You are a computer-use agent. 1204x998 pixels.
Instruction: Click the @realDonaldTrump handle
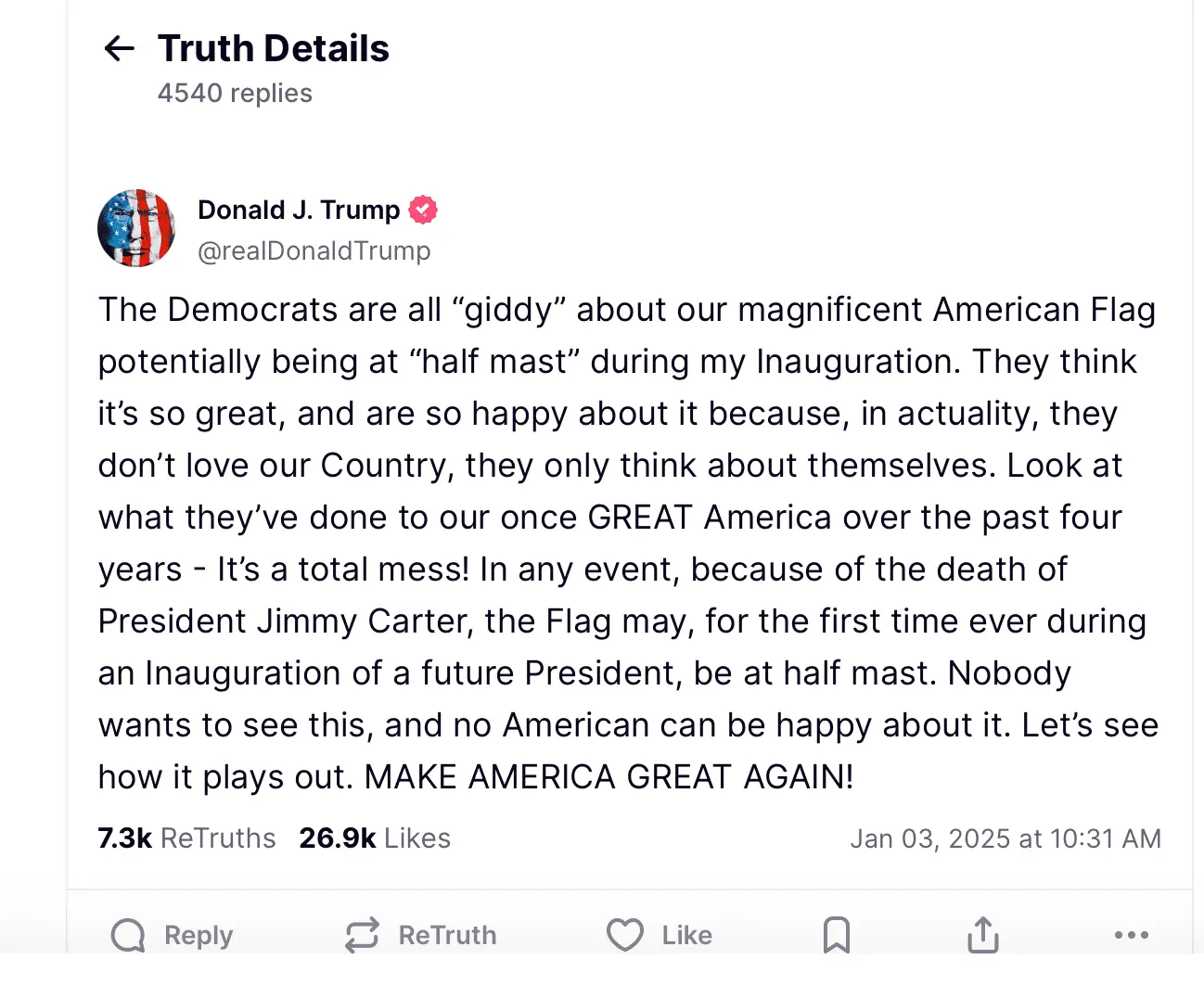point(314,251)
